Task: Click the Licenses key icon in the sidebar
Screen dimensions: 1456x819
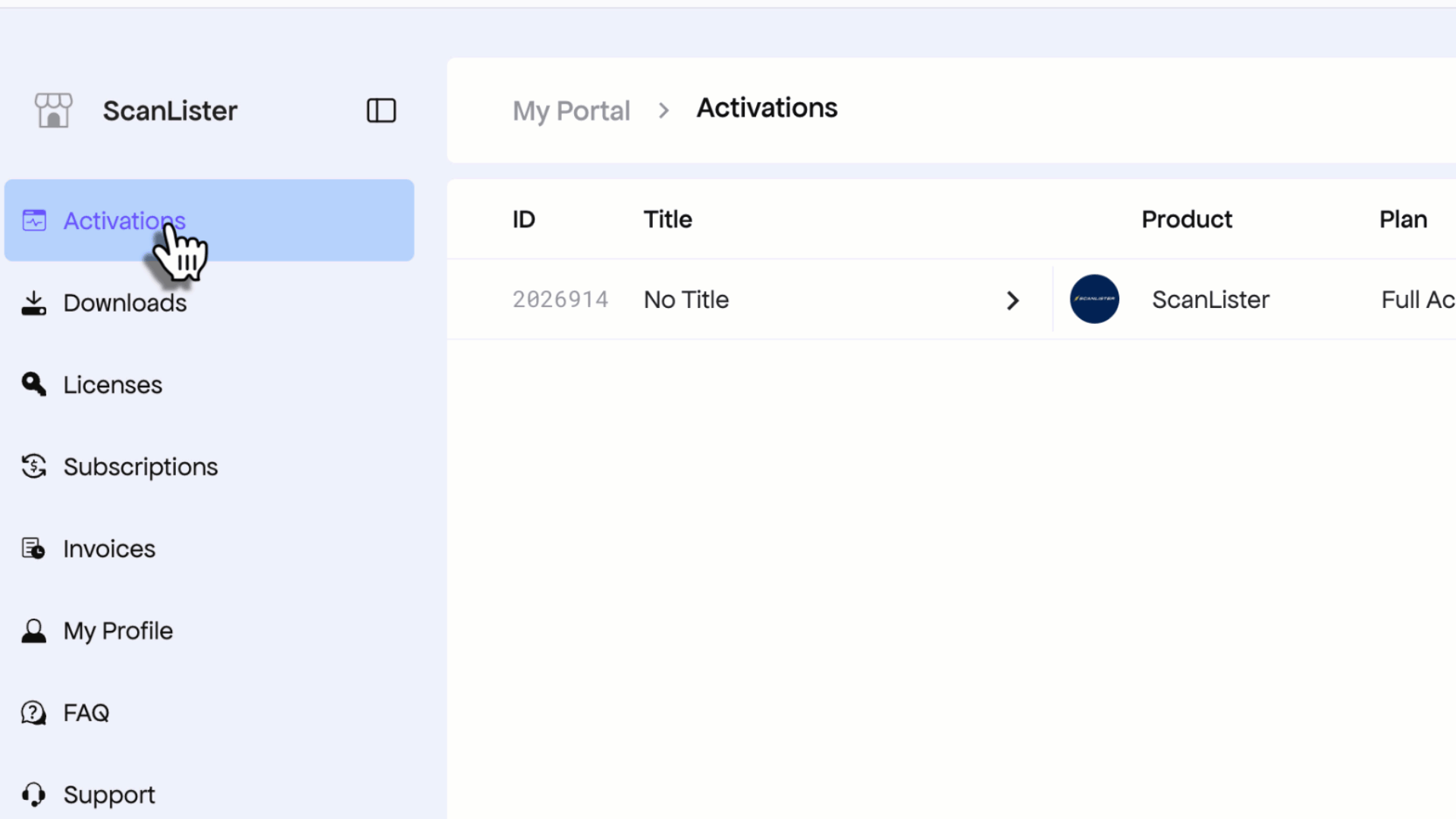Action: (x=34, y=384)
